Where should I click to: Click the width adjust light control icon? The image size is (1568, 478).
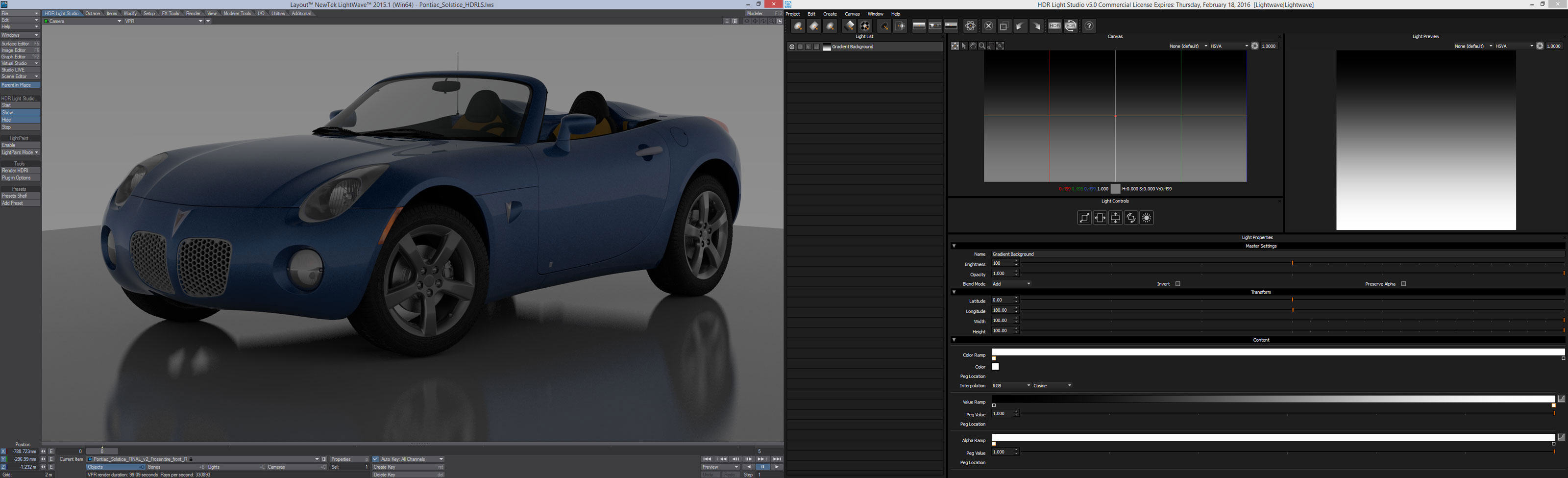[1100, 218]
